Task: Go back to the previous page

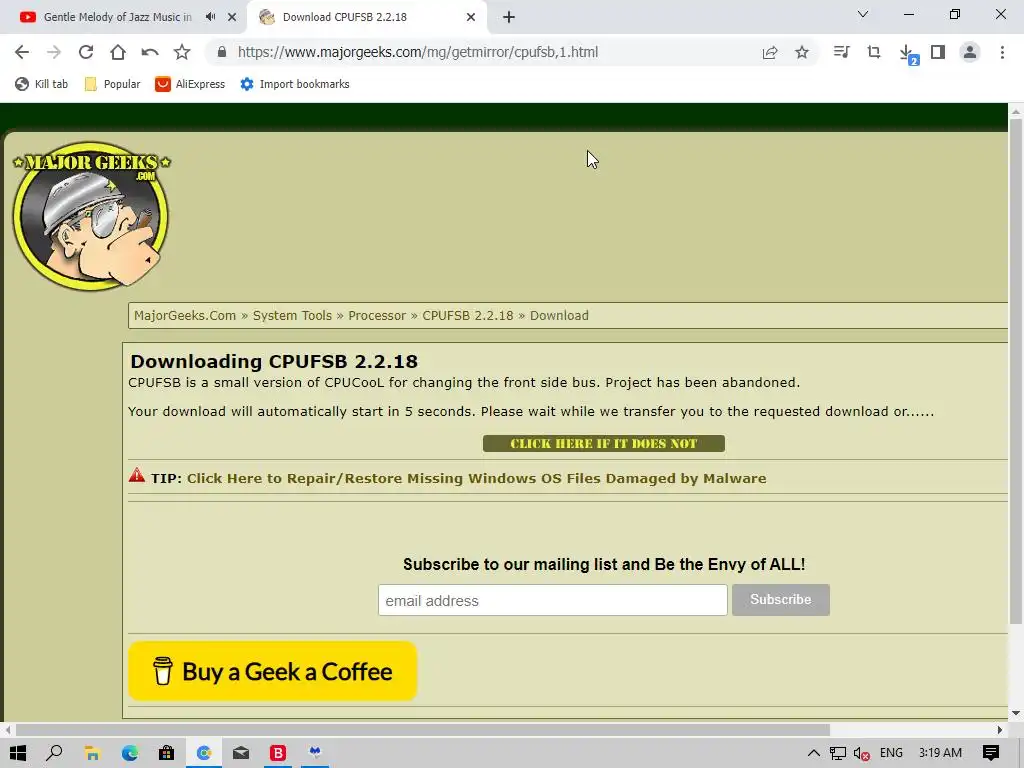Action: 22,52
